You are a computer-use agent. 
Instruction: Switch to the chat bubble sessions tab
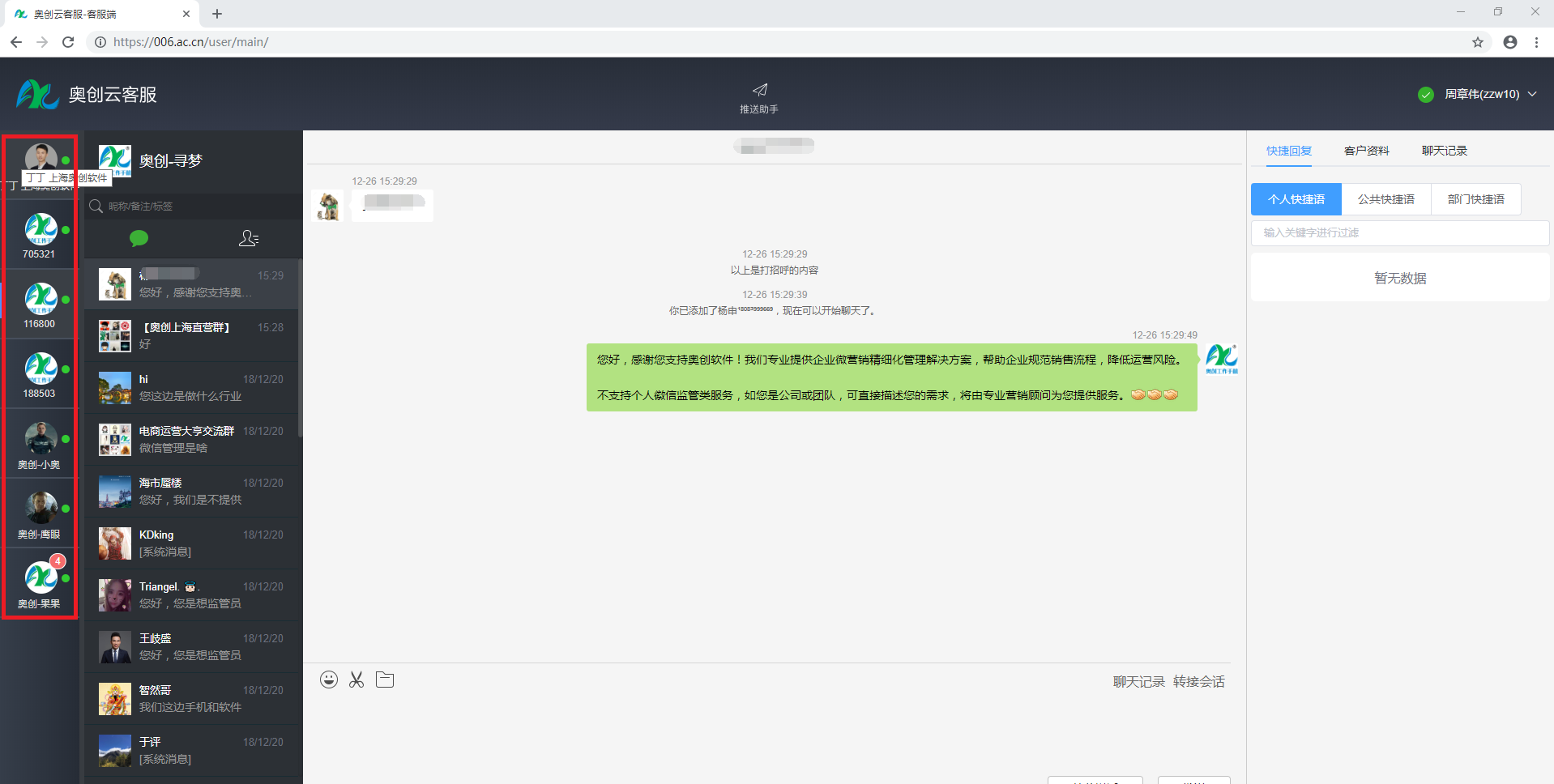coord(139,238)
